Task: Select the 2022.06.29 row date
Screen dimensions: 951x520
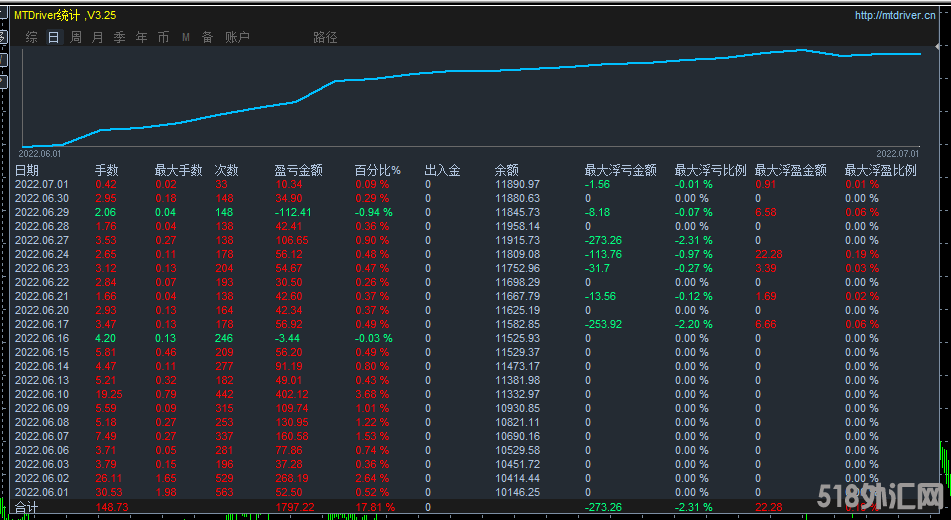Action: 41,213
